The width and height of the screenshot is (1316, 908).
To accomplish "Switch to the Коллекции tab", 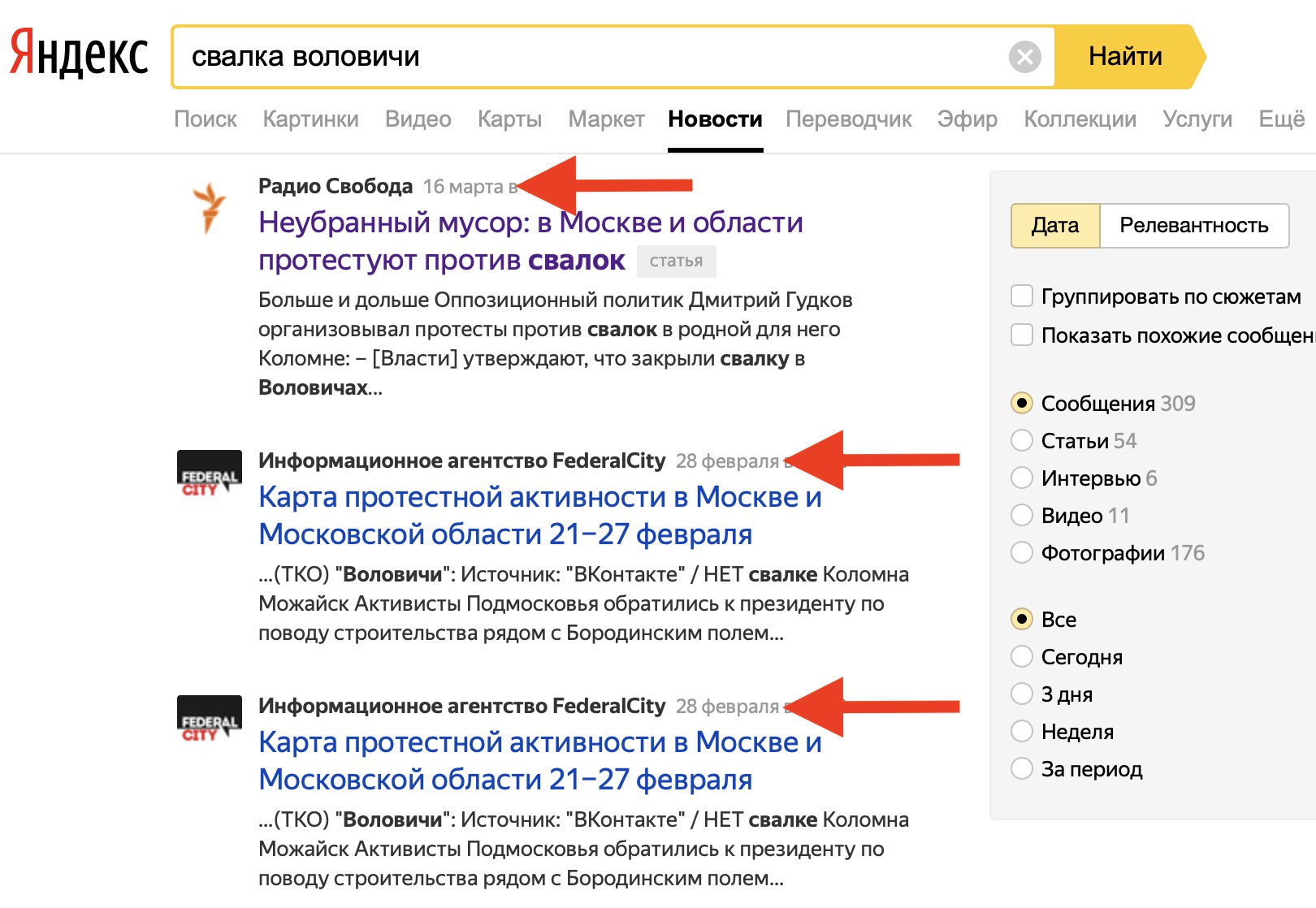I will click(x=1080, y=119).
